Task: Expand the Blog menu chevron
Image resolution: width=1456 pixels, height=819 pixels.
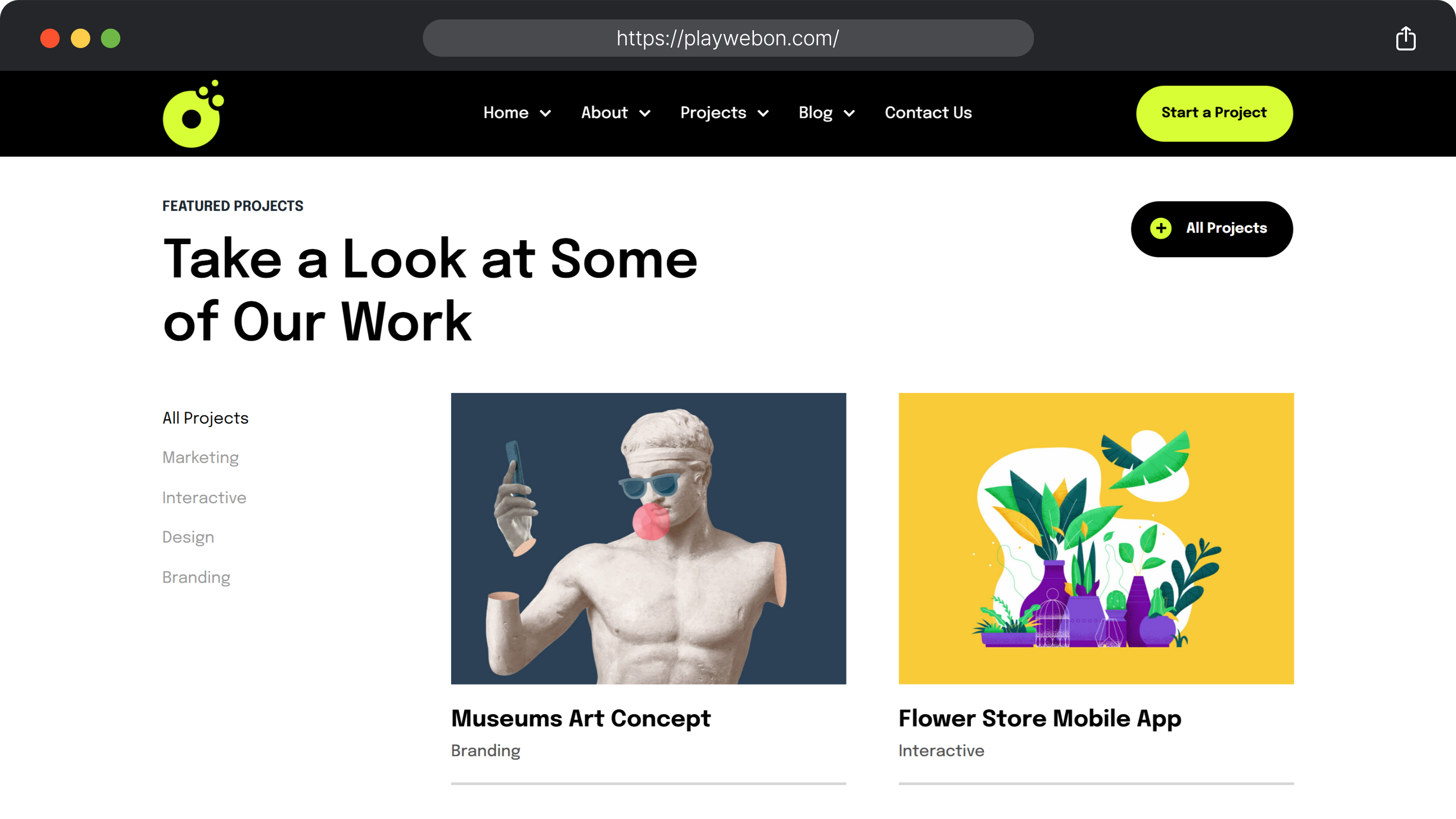Action: coord(849,114)
